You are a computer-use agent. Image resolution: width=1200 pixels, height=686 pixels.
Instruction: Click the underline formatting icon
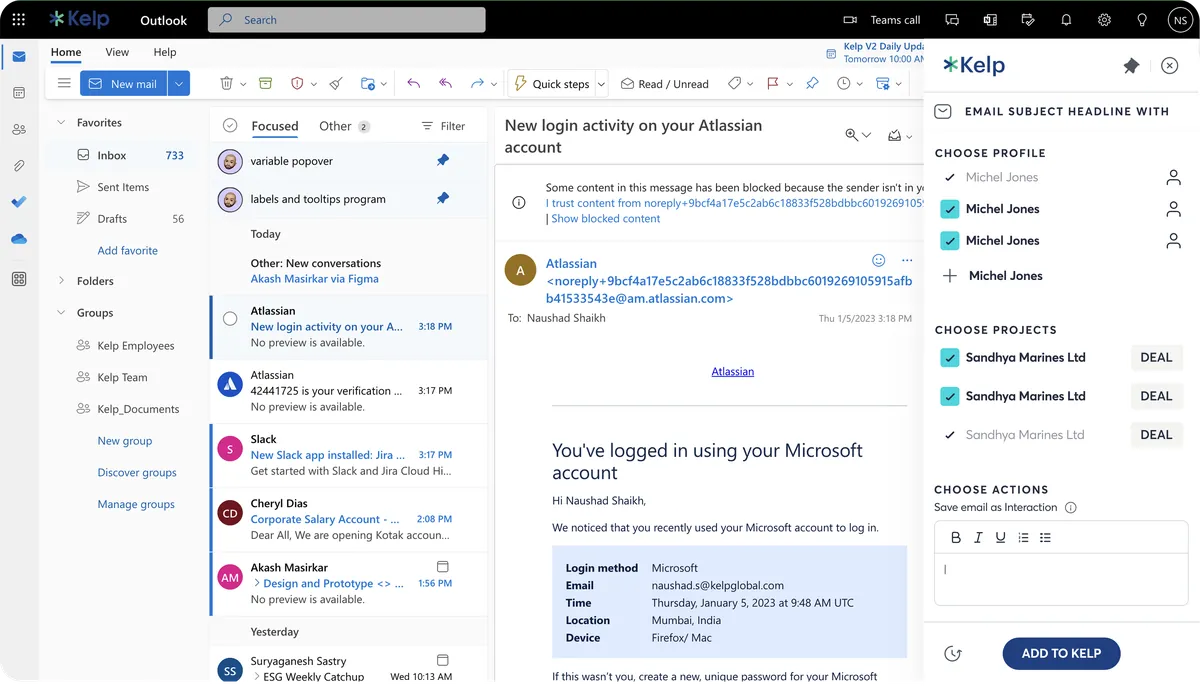(1000, 538)
